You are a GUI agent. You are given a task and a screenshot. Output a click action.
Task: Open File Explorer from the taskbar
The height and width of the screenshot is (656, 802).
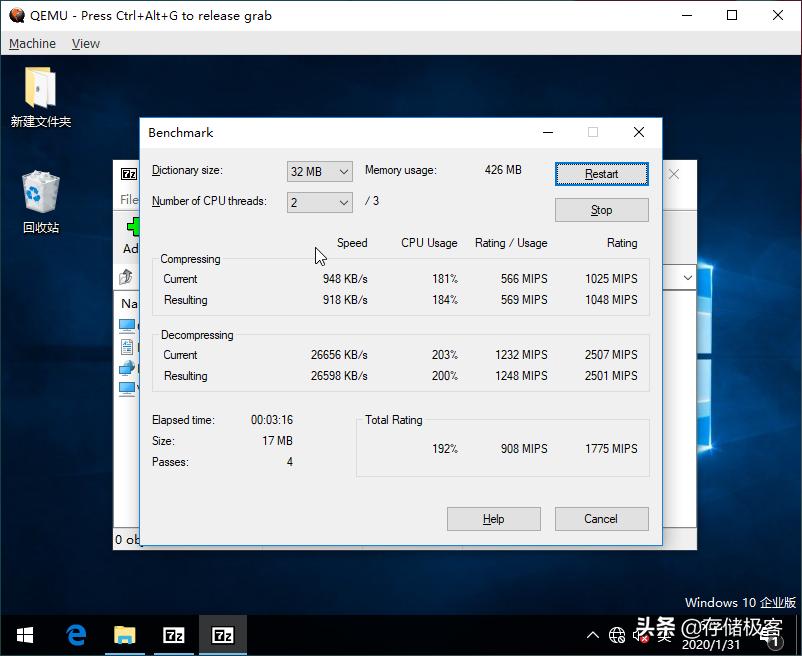click(x=124, y=635)
